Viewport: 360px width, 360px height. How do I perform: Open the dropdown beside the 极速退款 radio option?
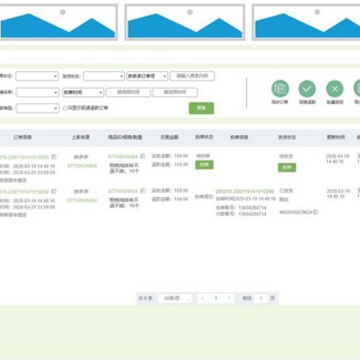pos(38,108)
